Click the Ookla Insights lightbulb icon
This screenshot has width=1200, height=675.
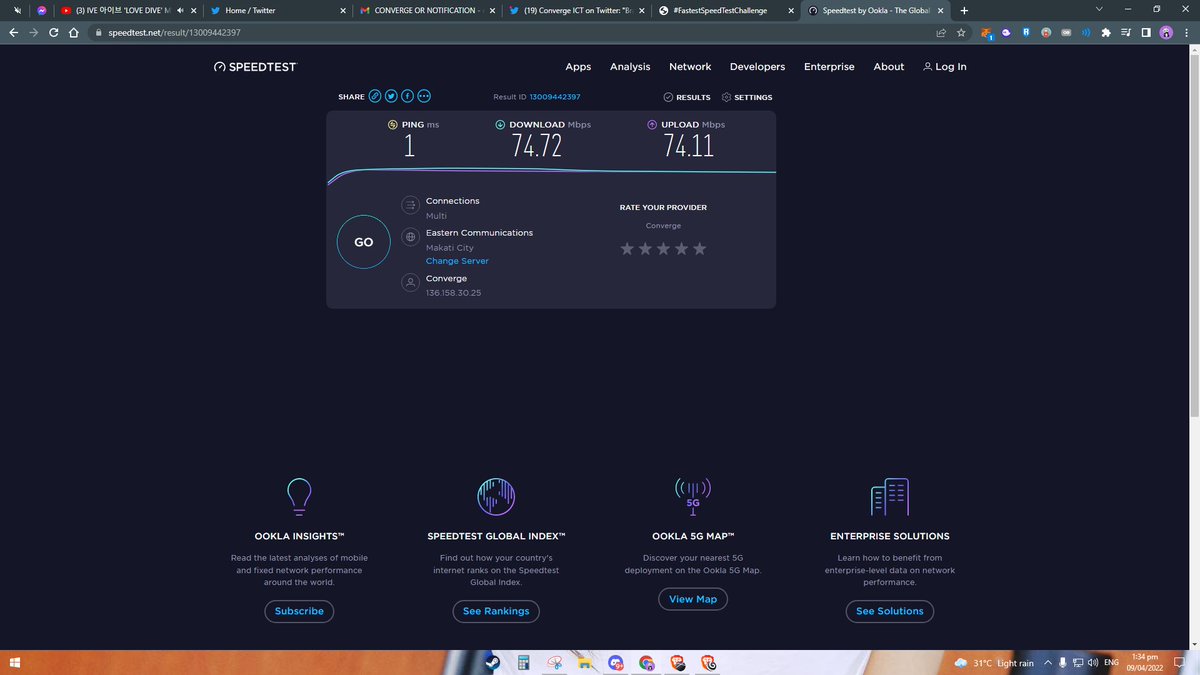[299, 496]
